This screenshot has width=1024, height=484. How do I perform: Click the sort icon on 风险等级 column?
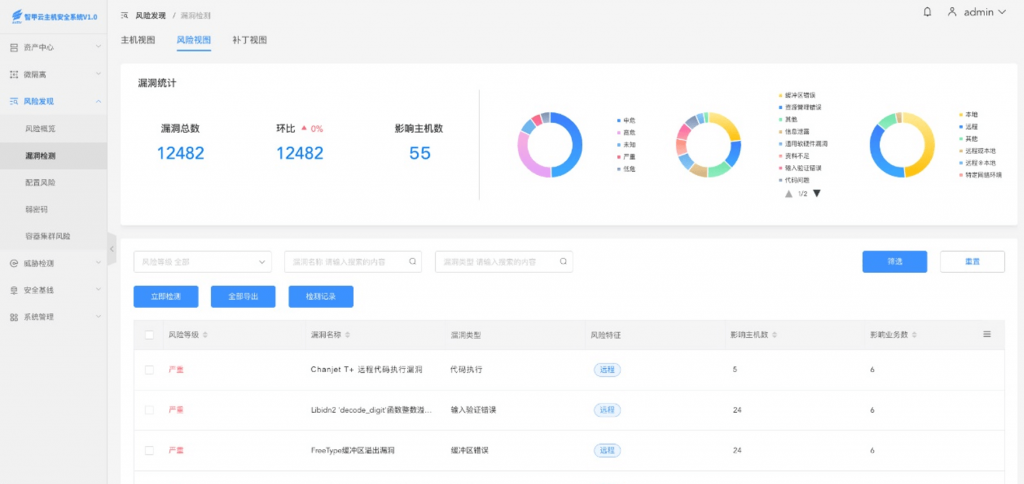tap(205, 335)
